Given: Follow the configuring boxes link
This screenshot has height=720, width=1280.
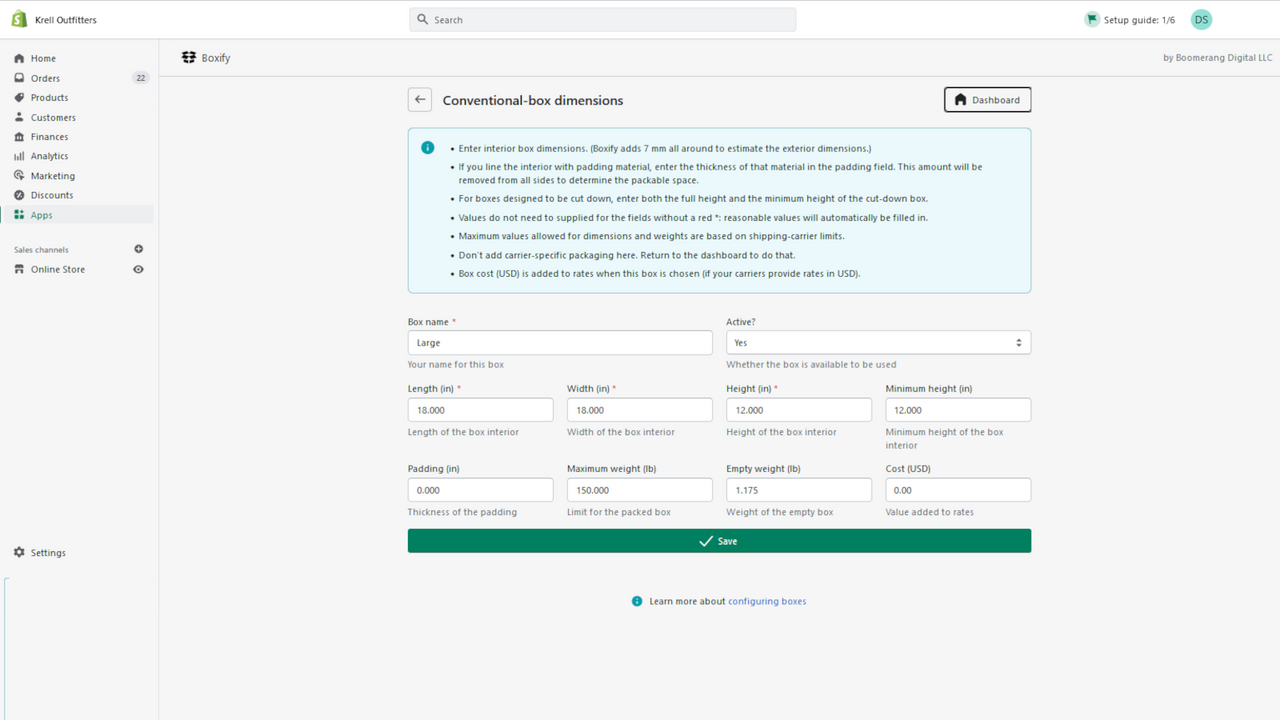Looking at the screenshot, I should [767, 601].
